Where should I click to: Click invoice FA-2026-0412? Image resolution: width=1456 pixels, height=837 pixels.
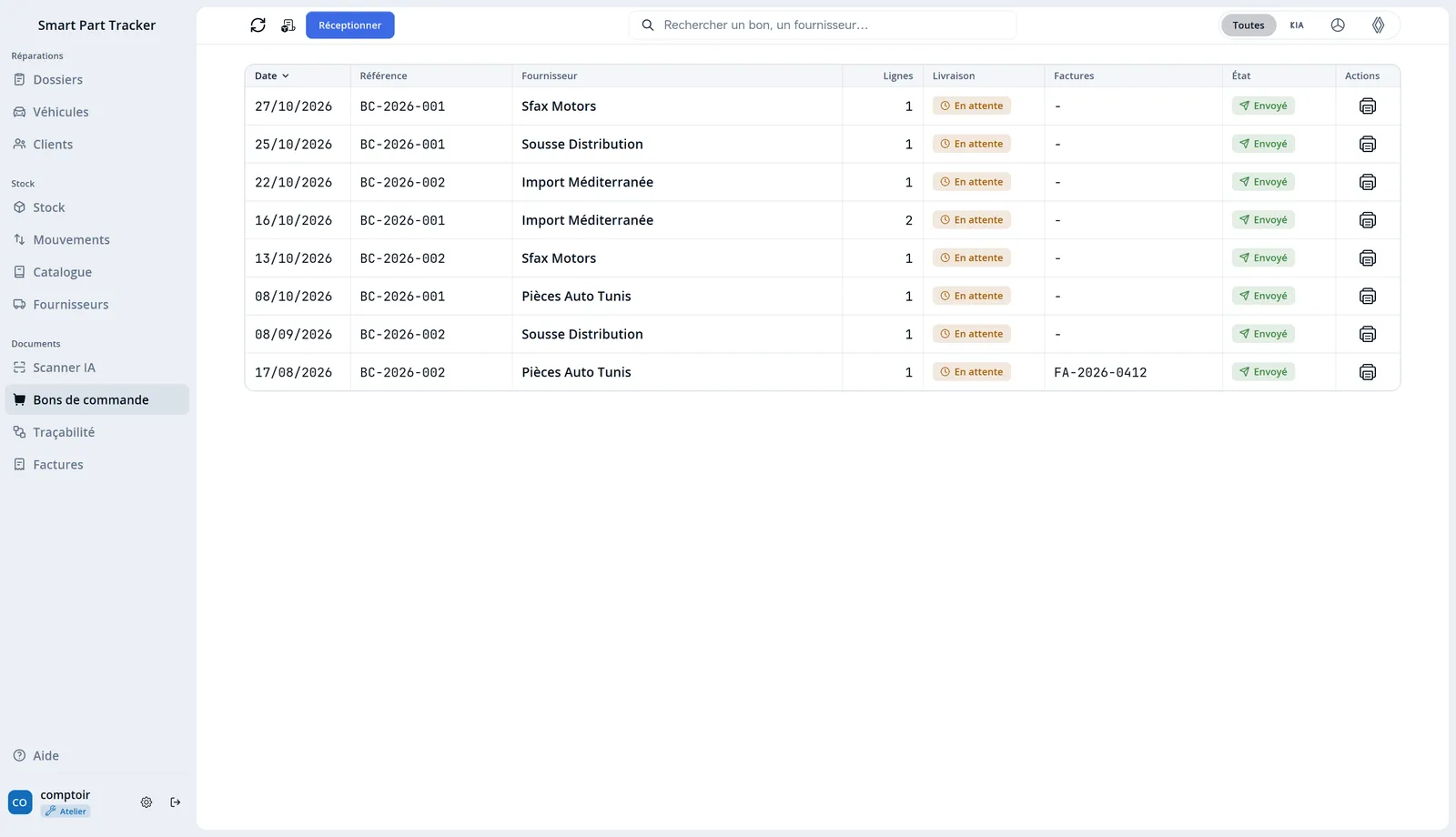point(1100,372)
